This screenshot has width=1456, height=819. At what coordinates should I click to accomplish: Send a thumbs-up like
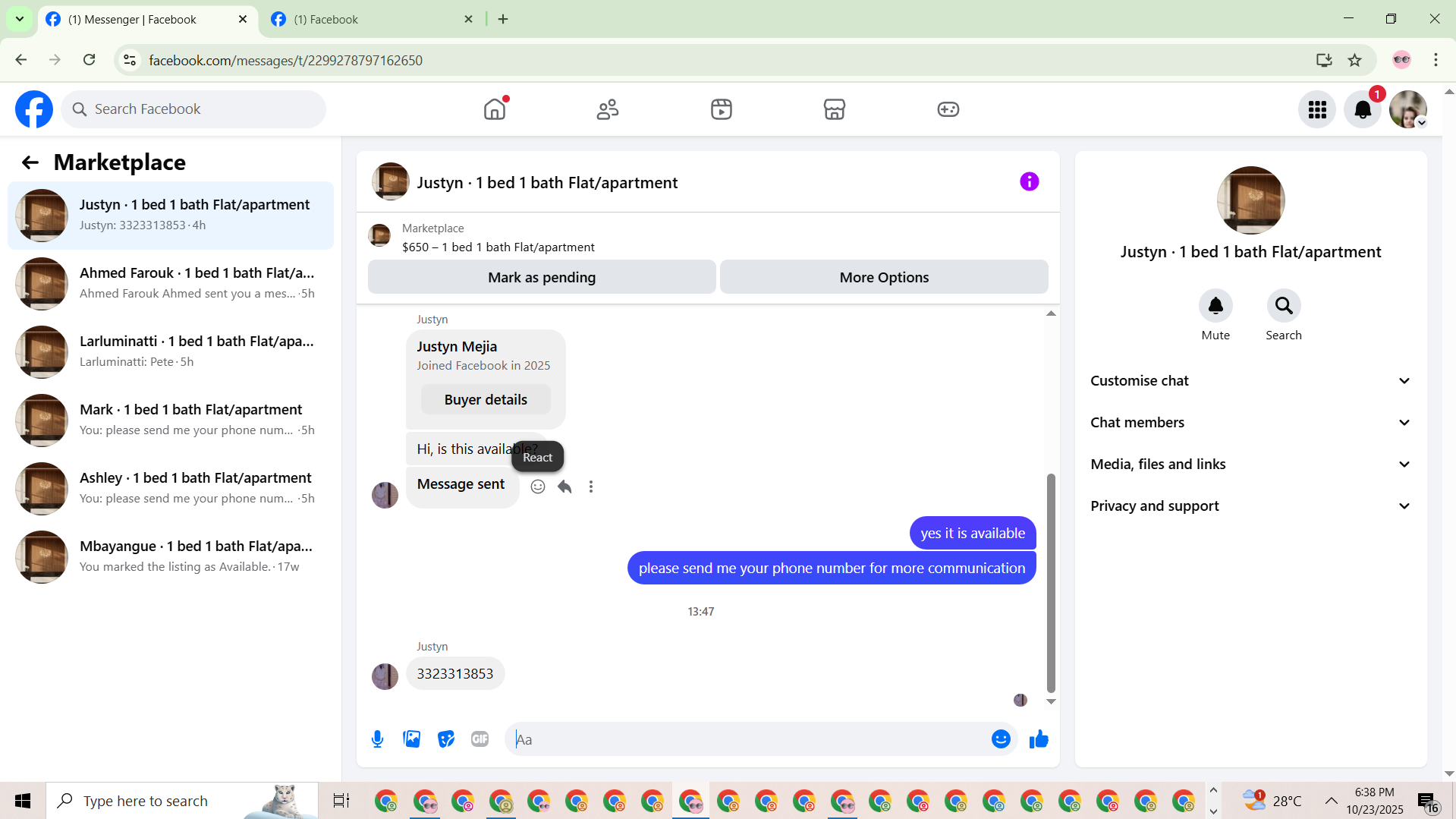pos(1039,739)
